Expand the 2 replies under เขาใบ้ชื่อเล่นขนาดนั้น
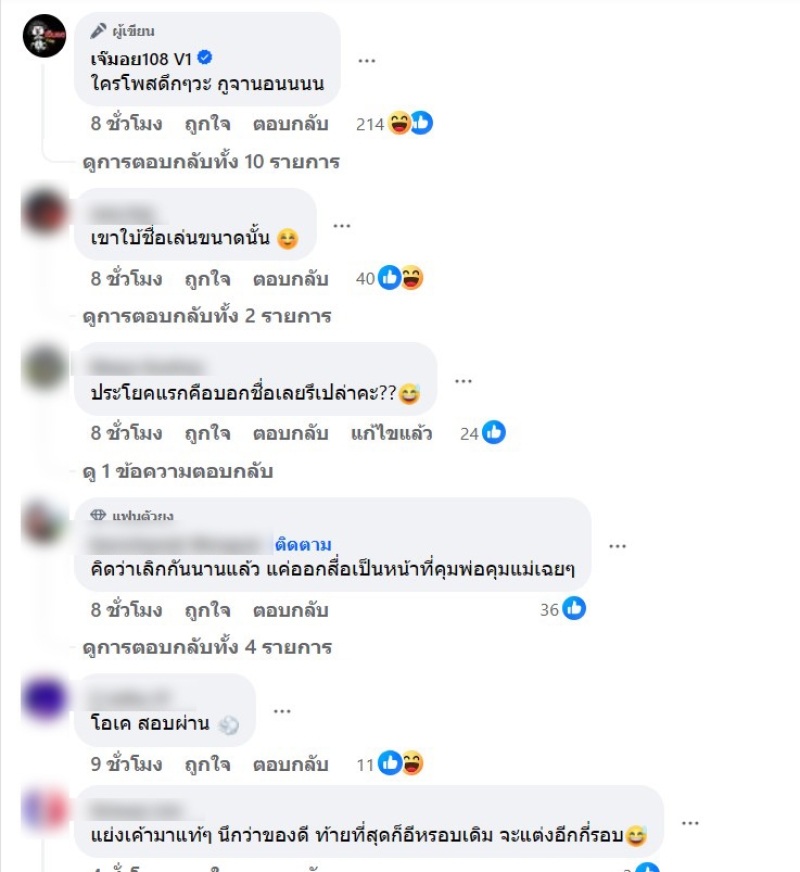 coord(207,316)
